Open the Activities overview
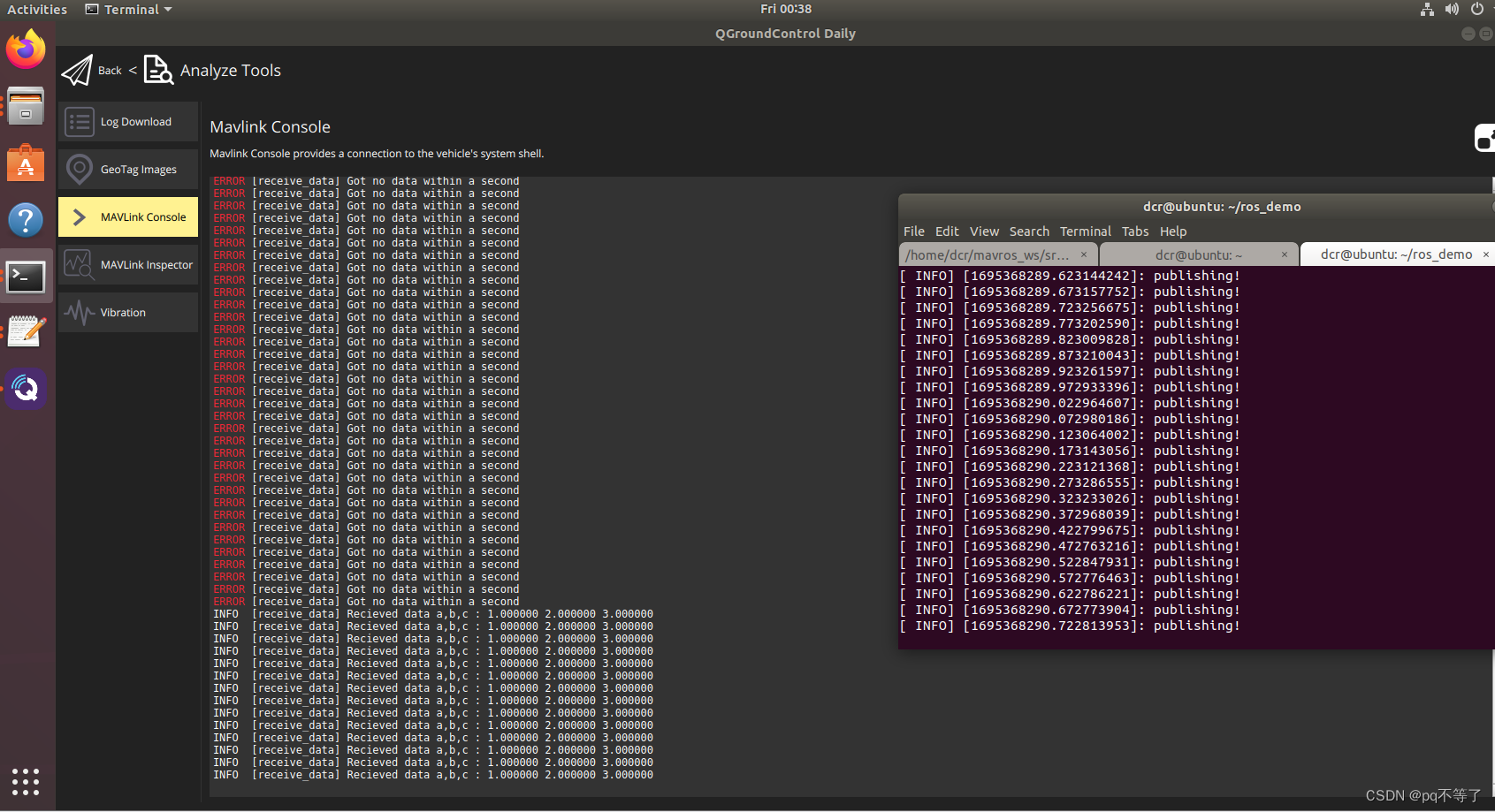 pos(37,9)
